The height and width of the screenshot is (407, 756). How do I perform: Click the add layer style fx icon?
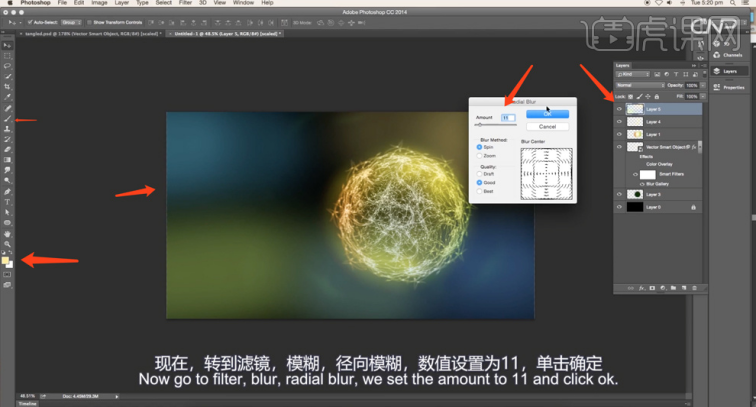click(x=641, y=288)
